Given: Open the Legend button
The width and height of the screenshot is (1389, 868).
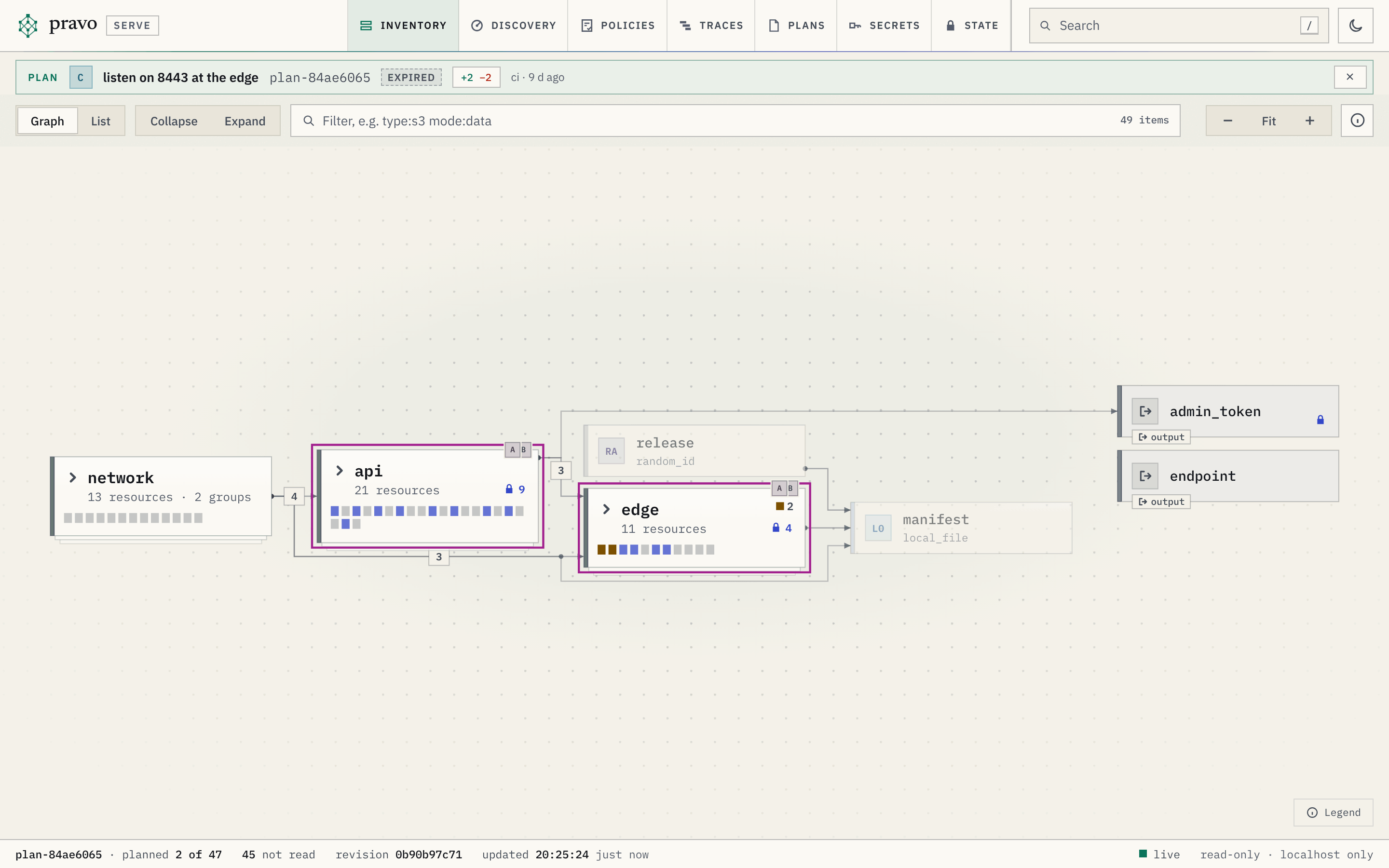Looking at the screenshot, I should tap(1334, 813).
